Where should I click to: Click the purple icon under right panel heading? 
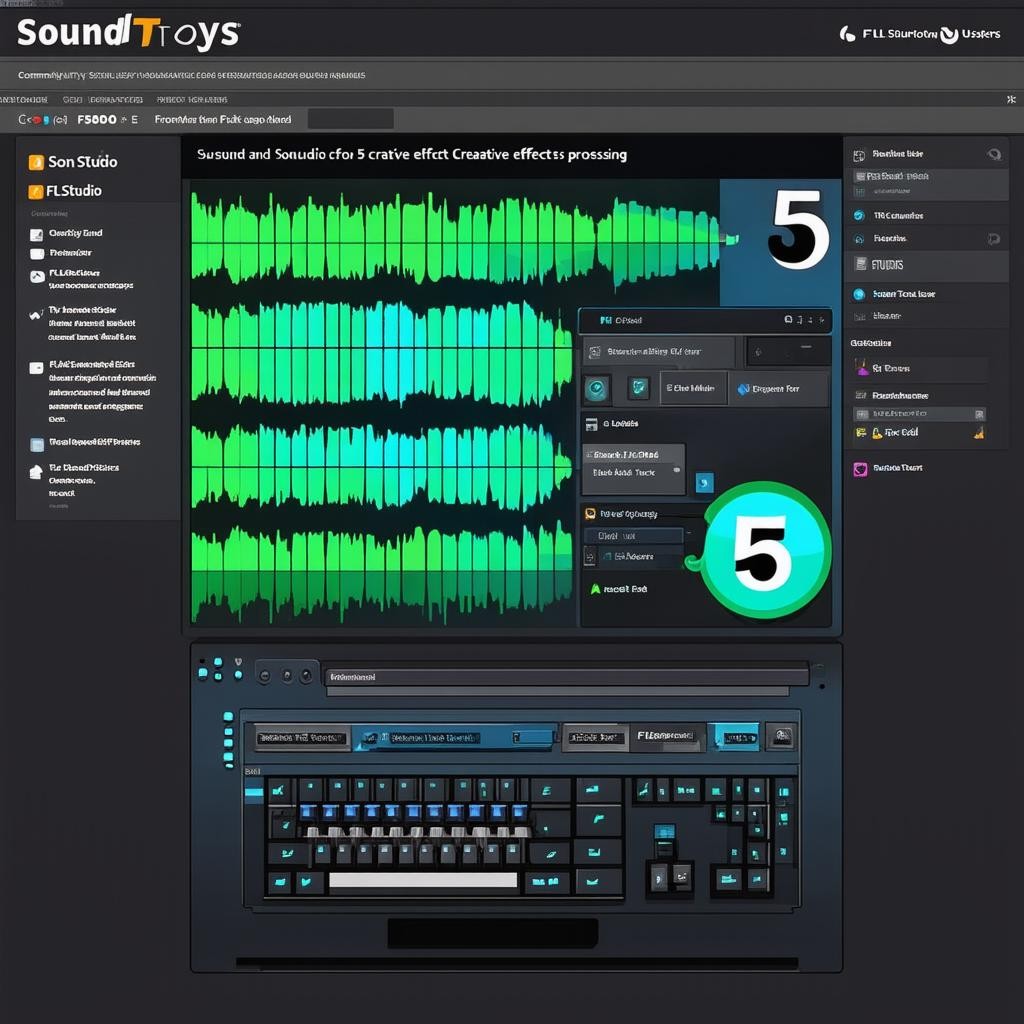pos(861,368)
